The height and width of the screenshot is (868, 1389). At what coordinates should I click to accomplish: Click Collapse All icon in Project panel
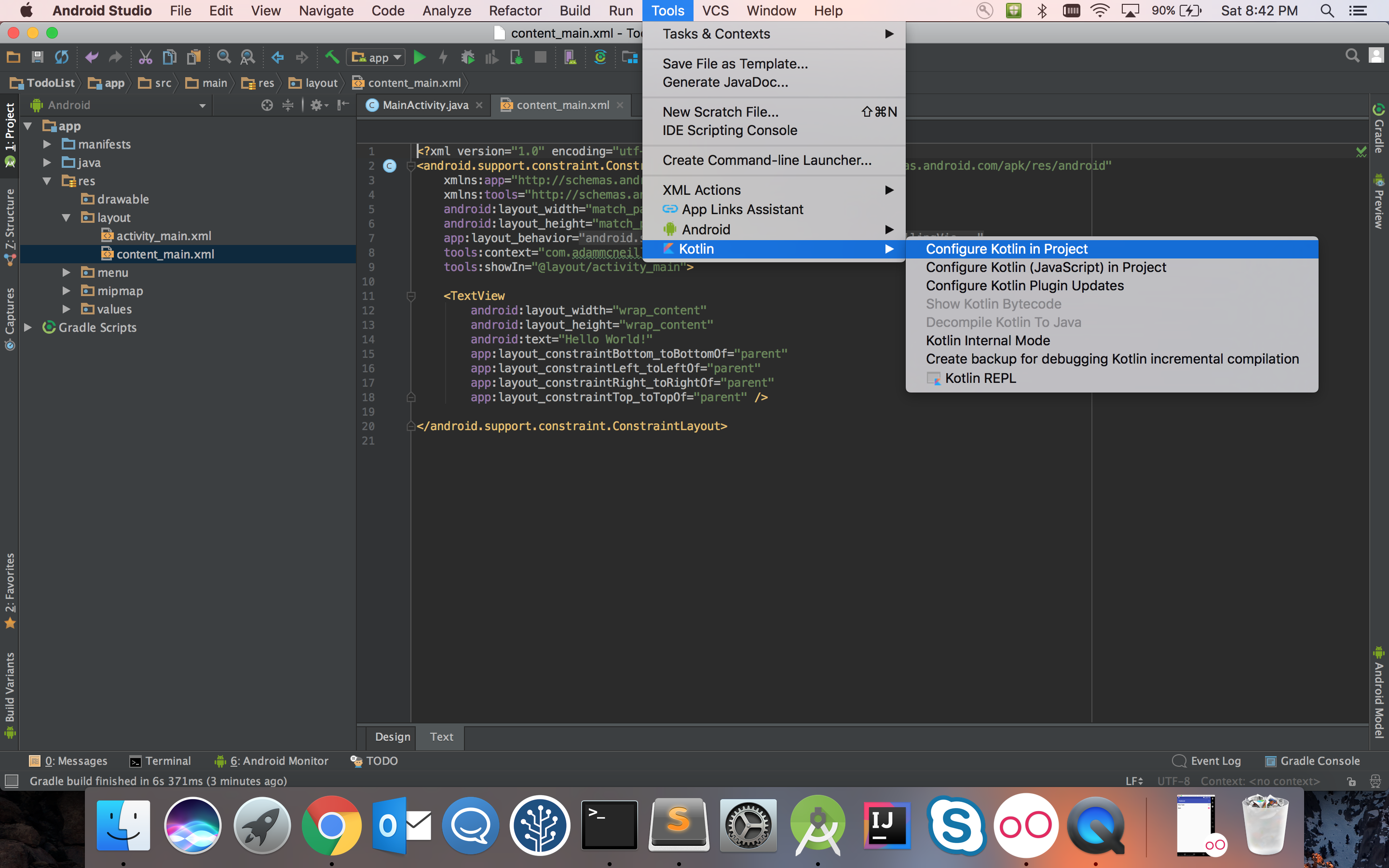pos(288,105)
